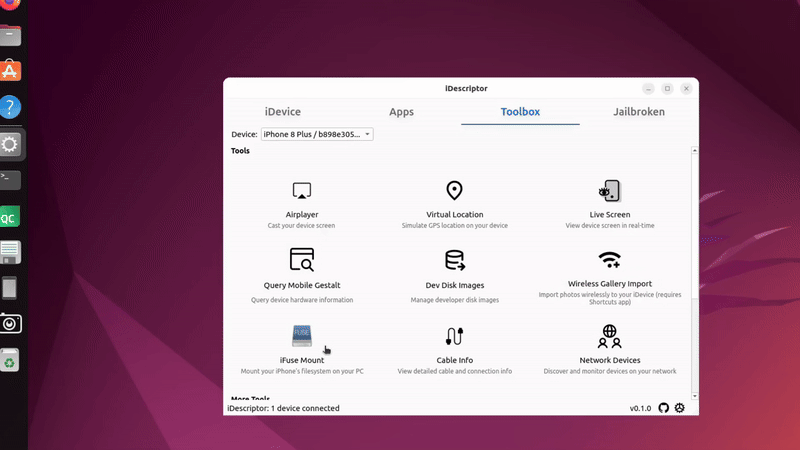Open Settings gear in the Ubuntu dock

click(10, 144)
